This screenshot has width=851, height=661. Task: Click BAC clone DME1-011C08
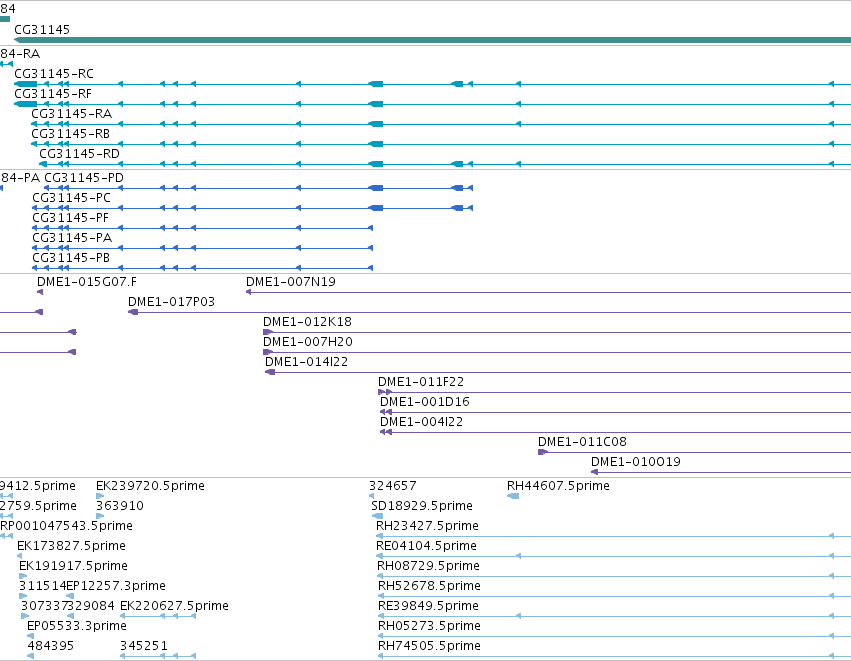pyautogui.click(x=582, y=443)
